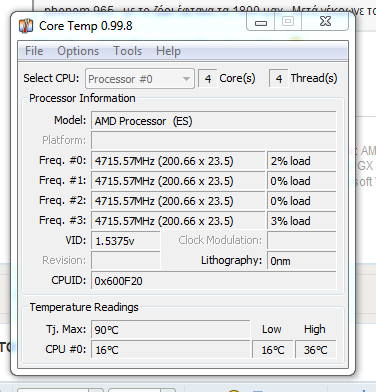Open the Tools menu

[127, 51]
